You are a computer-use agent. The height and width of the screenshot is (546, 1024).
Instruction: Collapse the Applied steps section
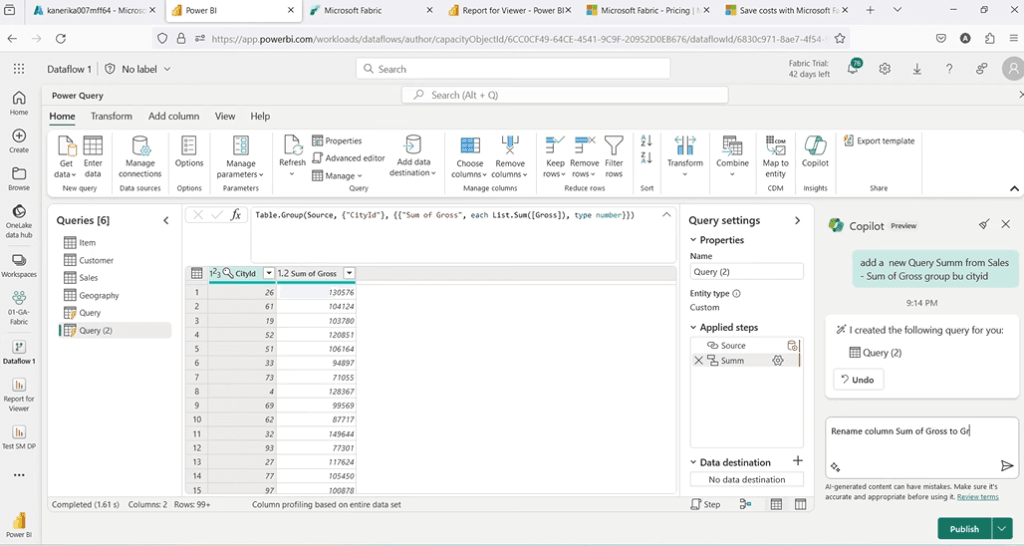tap(694, 327)
